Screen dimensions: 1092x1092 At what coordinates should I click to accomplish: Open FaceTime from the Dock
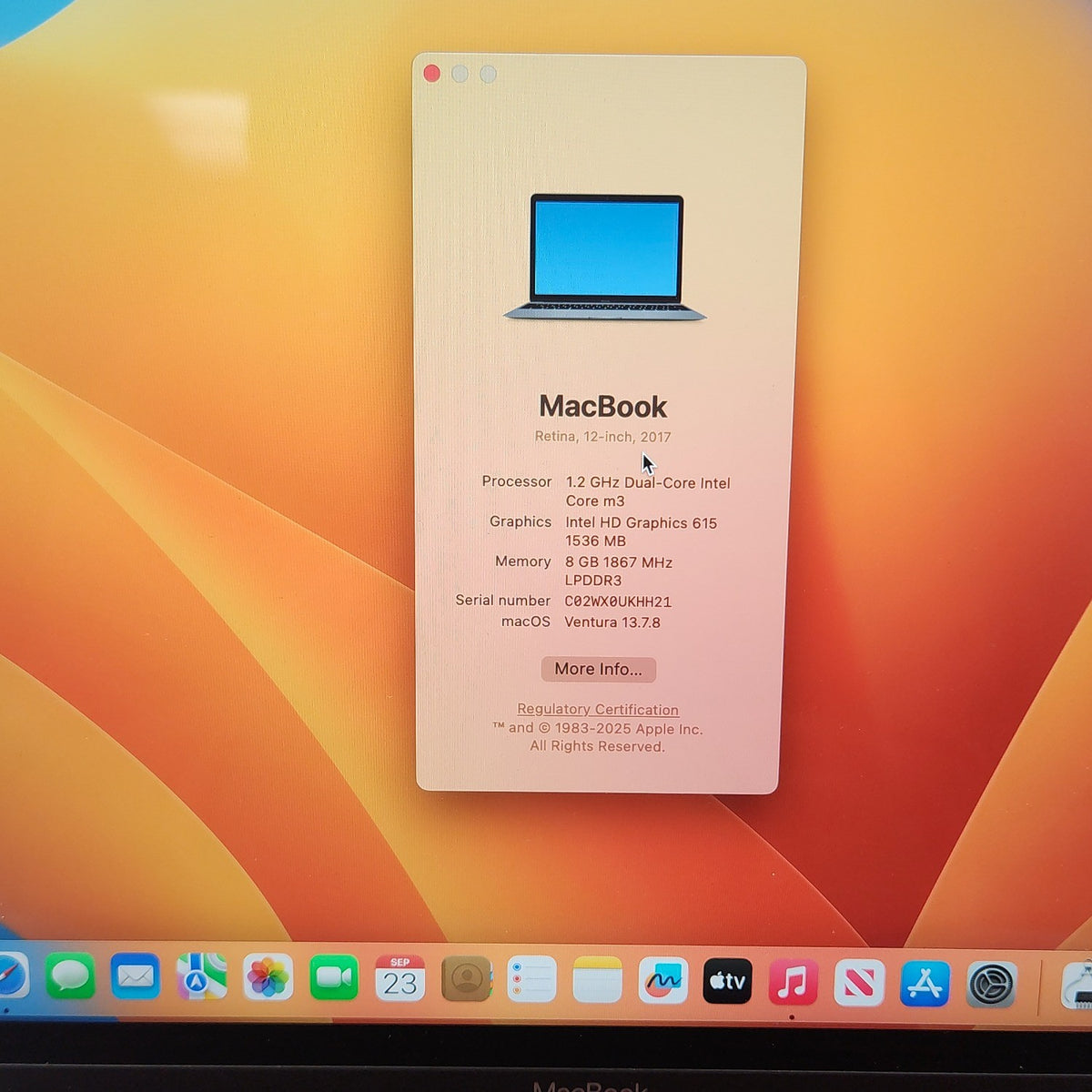coord(334,977)
